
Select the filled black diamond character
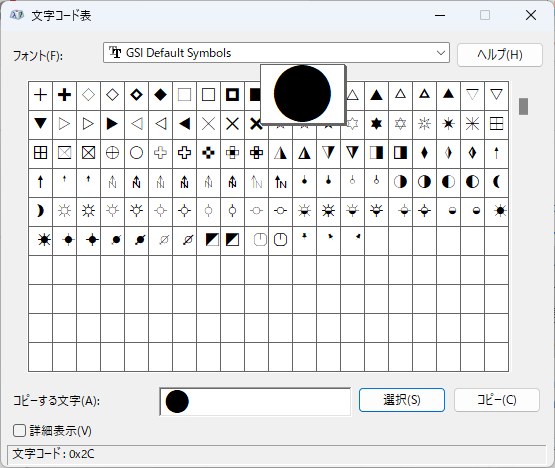pyautogui.click(x=160, y=95)
